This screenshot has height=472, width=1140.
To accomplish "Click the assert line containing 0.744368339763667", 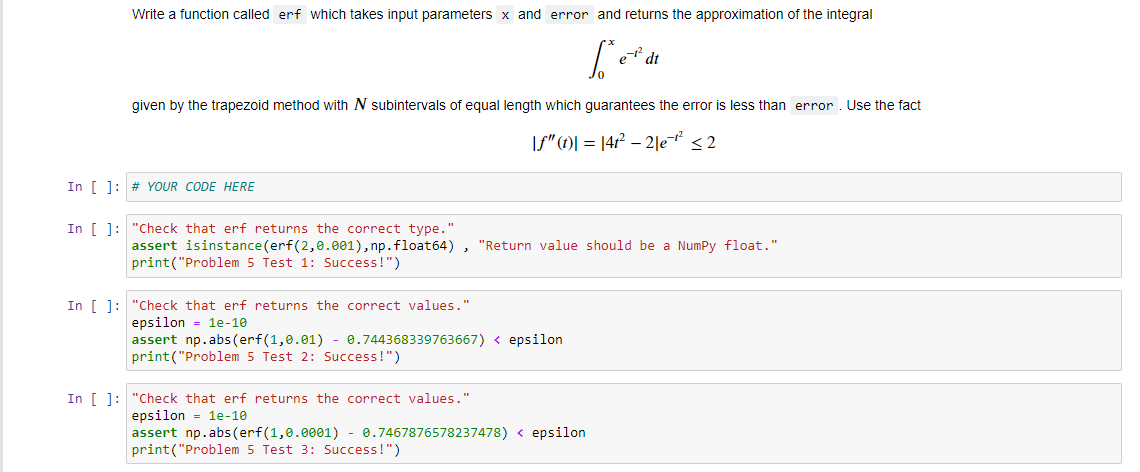I will (x=347, y=340).
